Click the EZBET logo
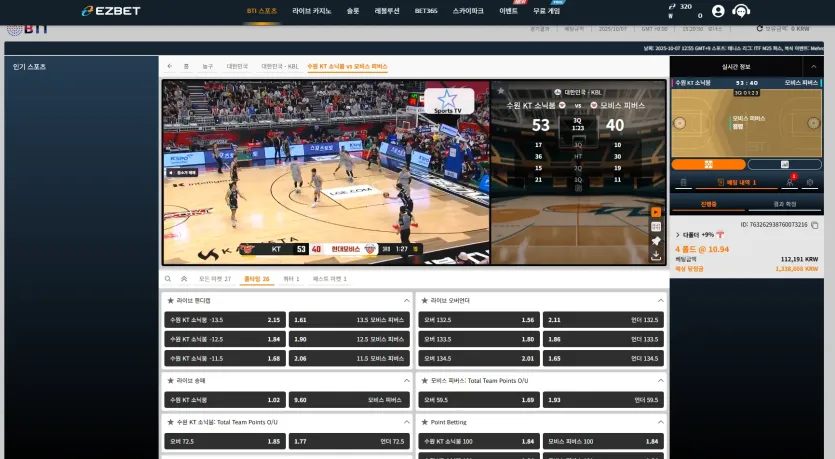The height and width of the screenshot is (459, 835). (x=111, y=11)
